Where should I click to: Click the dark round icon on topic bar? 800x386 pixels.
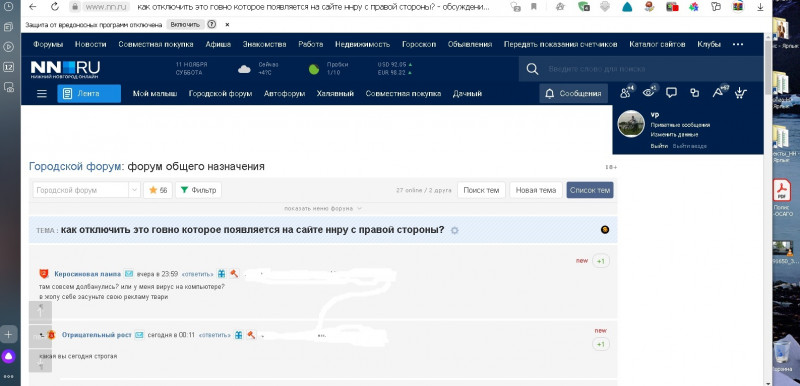point(605,229)
